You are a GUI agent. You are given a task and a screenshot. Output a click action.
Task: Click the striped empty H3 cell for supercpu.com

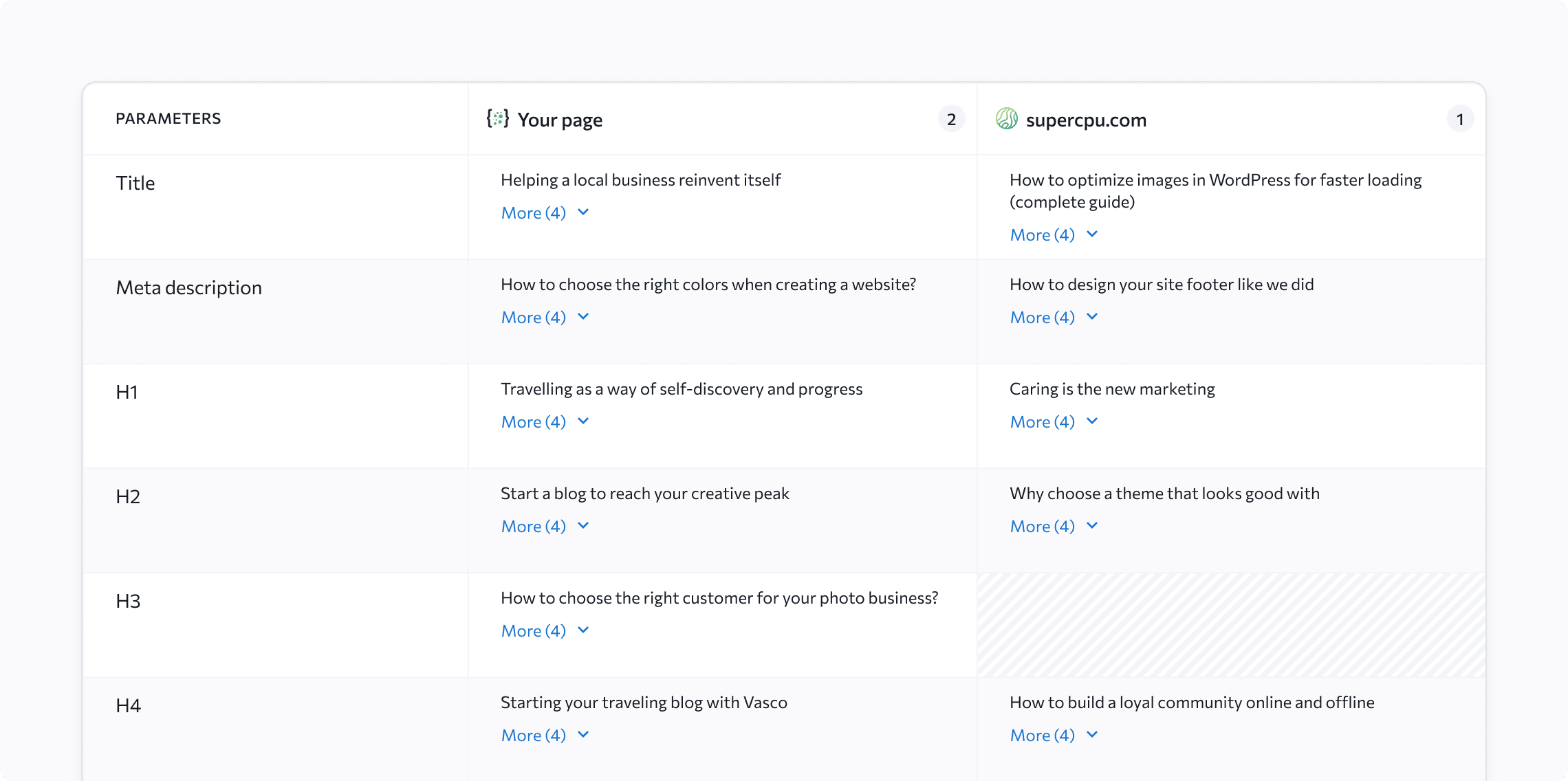pyautogui.click(x=1231, y=624)
